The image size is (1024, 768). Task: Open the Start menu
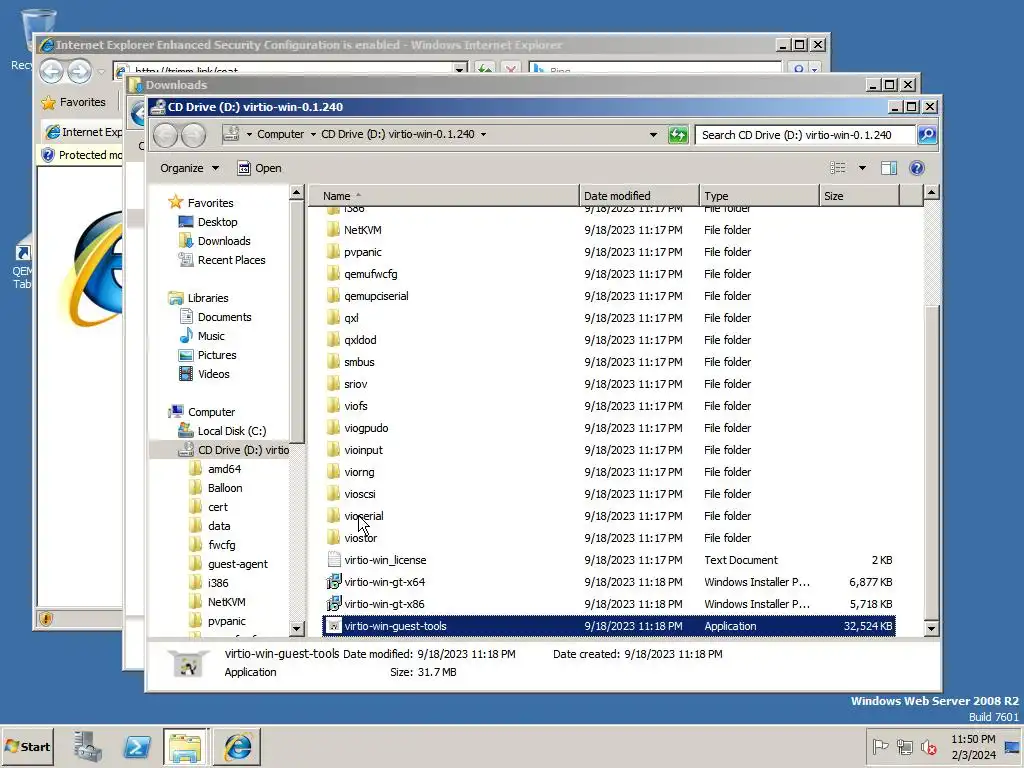pos(27,746)
